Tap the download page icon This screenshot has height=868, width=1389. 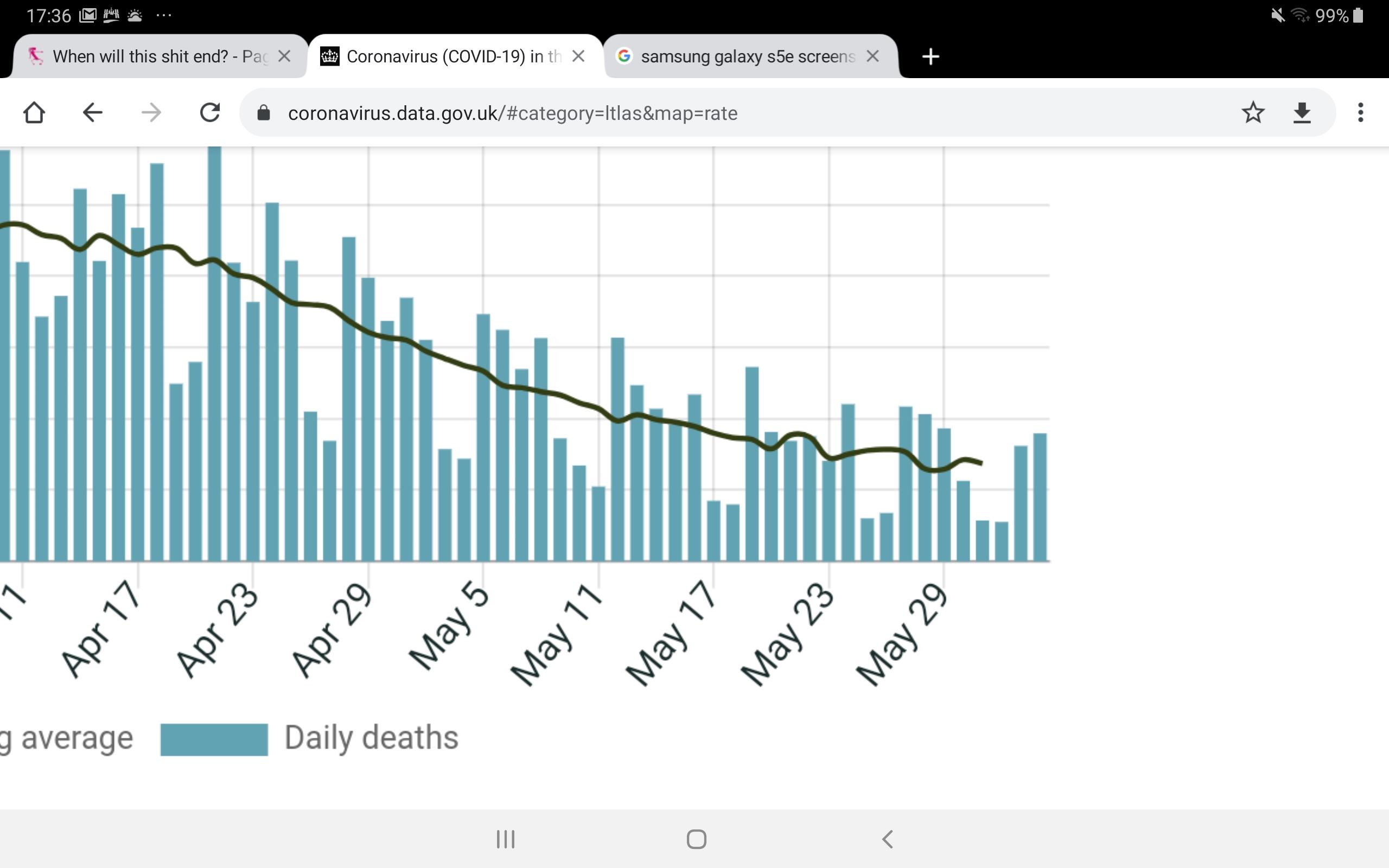click(1302, 112)
